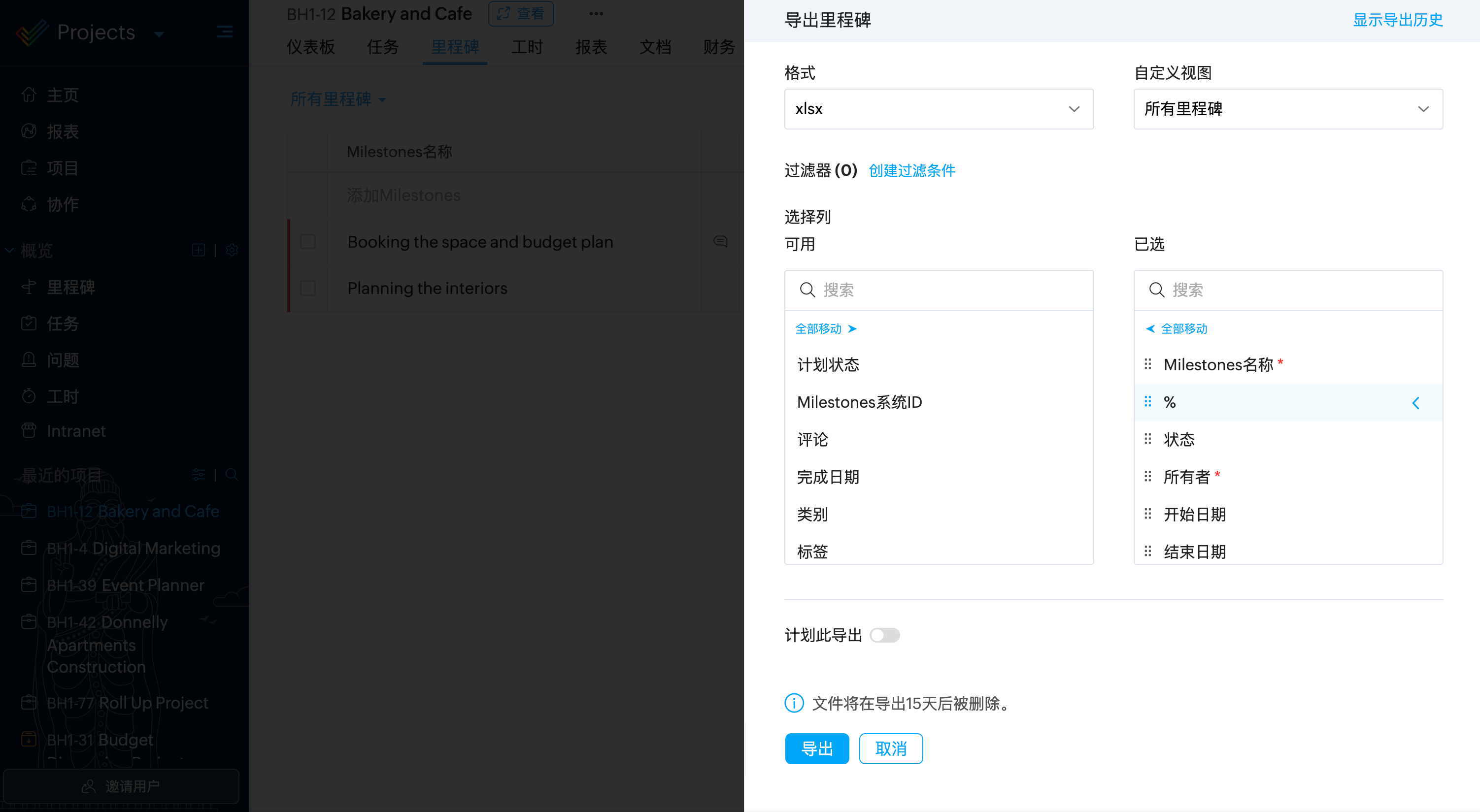Click drag handle icon beside 状态 column
Viewport: 1480px width, 812px height.
[1147, 439]
